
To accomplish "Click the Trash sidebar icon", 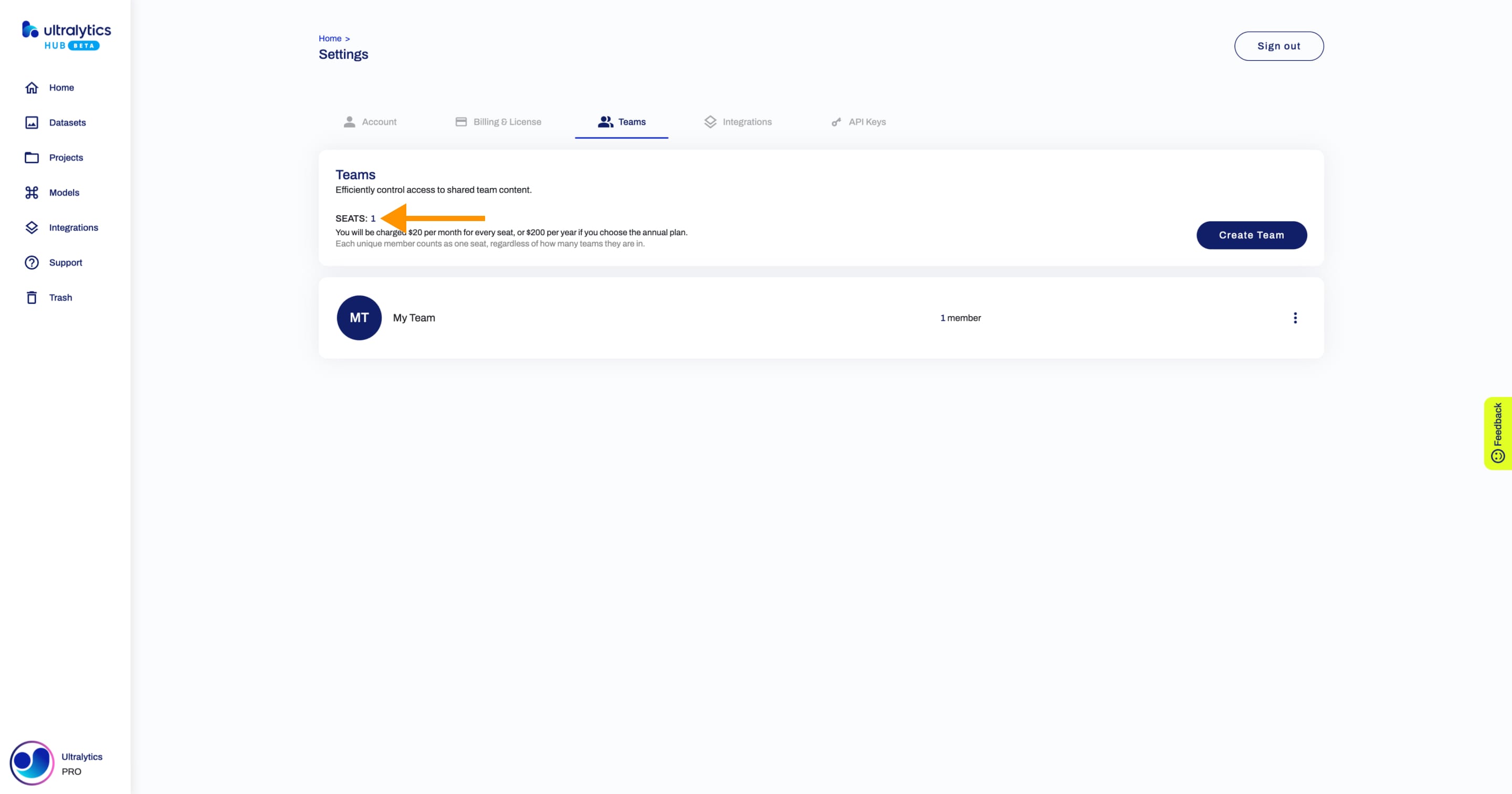I will point(33,297).
